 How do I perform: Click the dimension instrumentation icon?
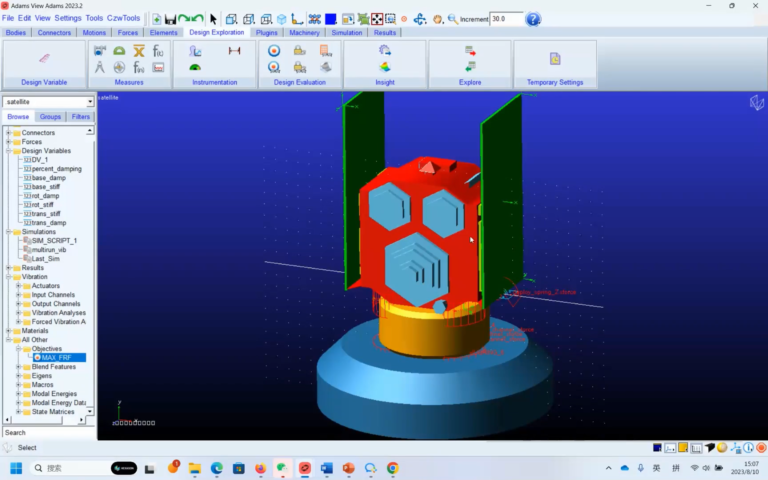click(x=234, y=50)
